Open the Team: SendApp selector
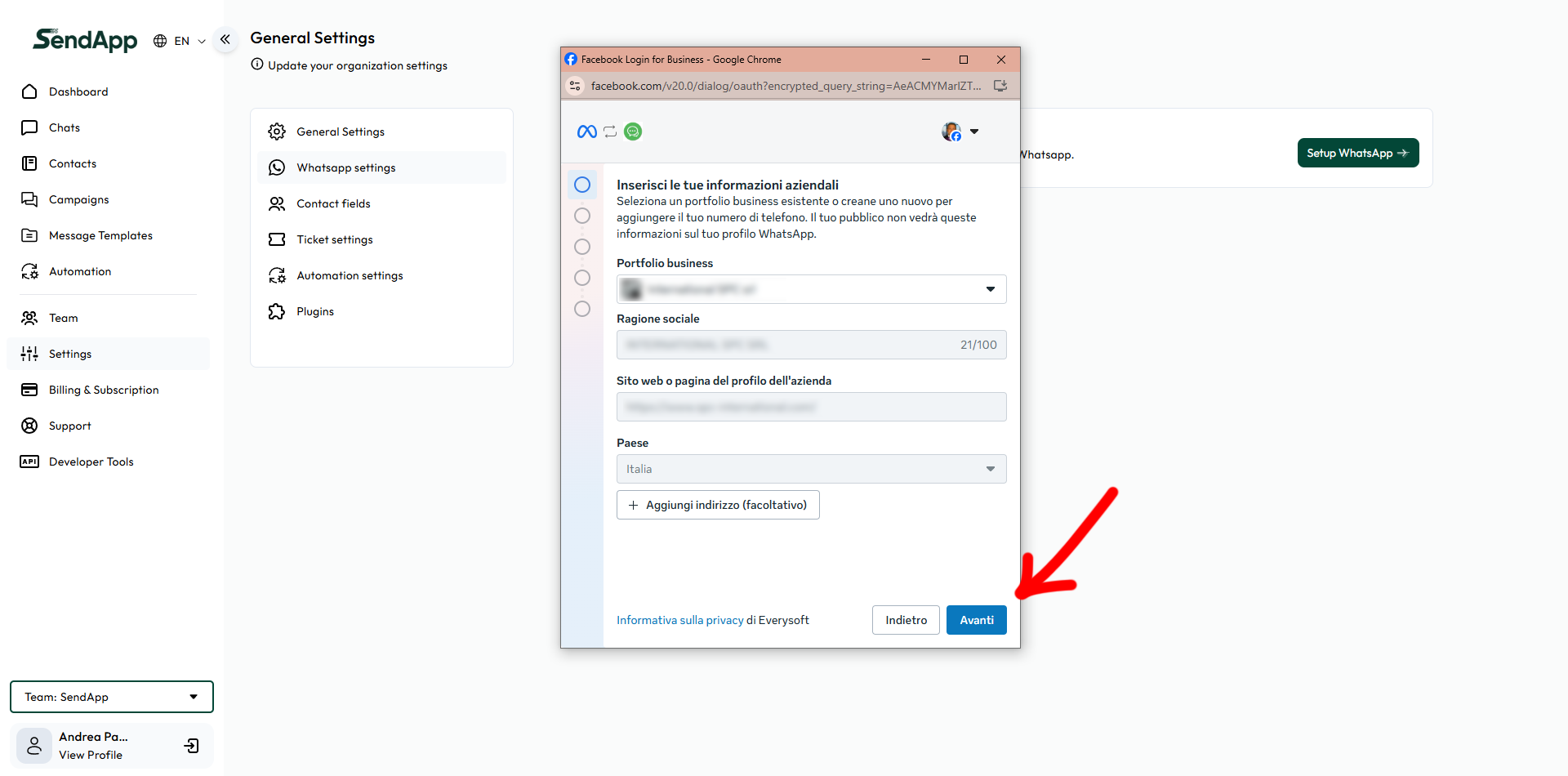The image size is (1568, 776). 112,697
